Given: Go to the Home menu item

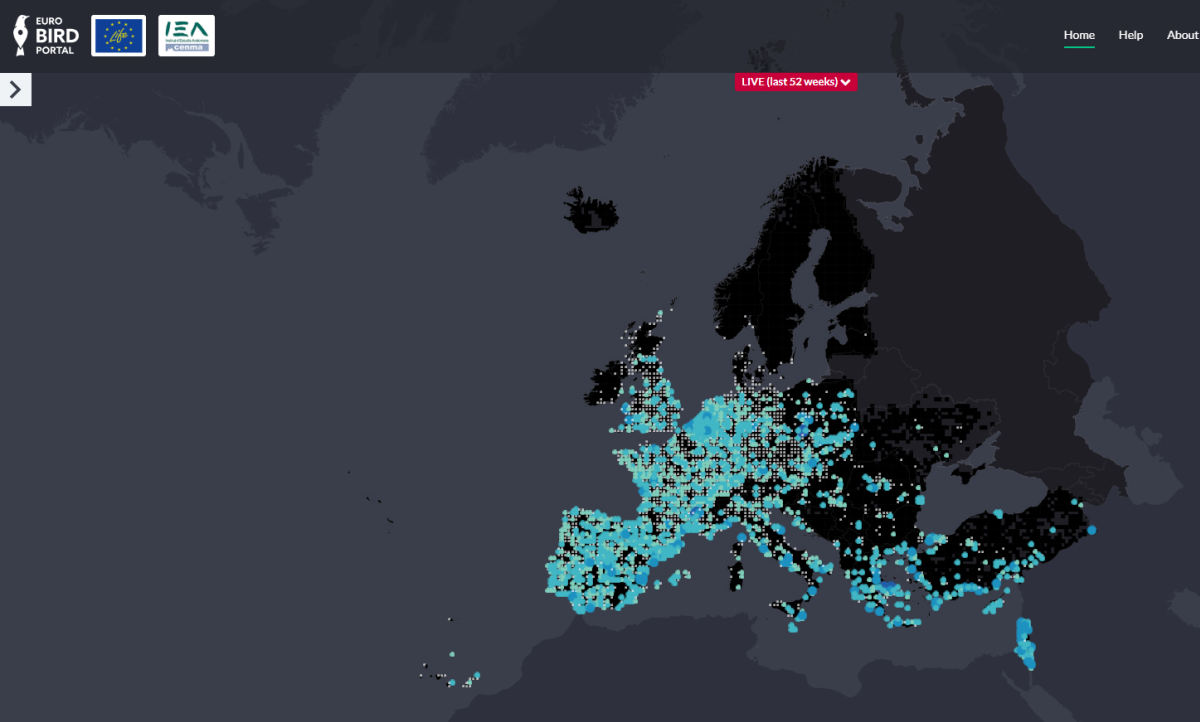Looking at the screenshot, I should click(x=1079, y=35).
